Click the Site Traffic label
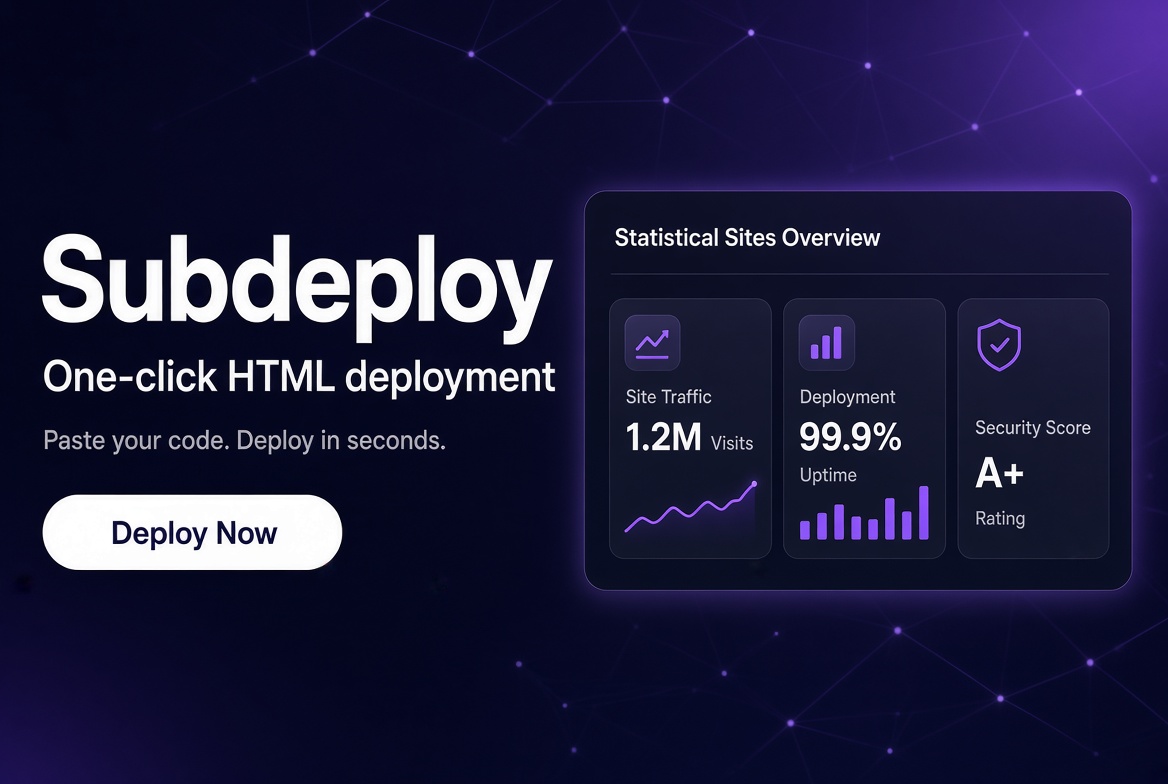Screen dimensions: 1168x784 (x=668, y=396)
